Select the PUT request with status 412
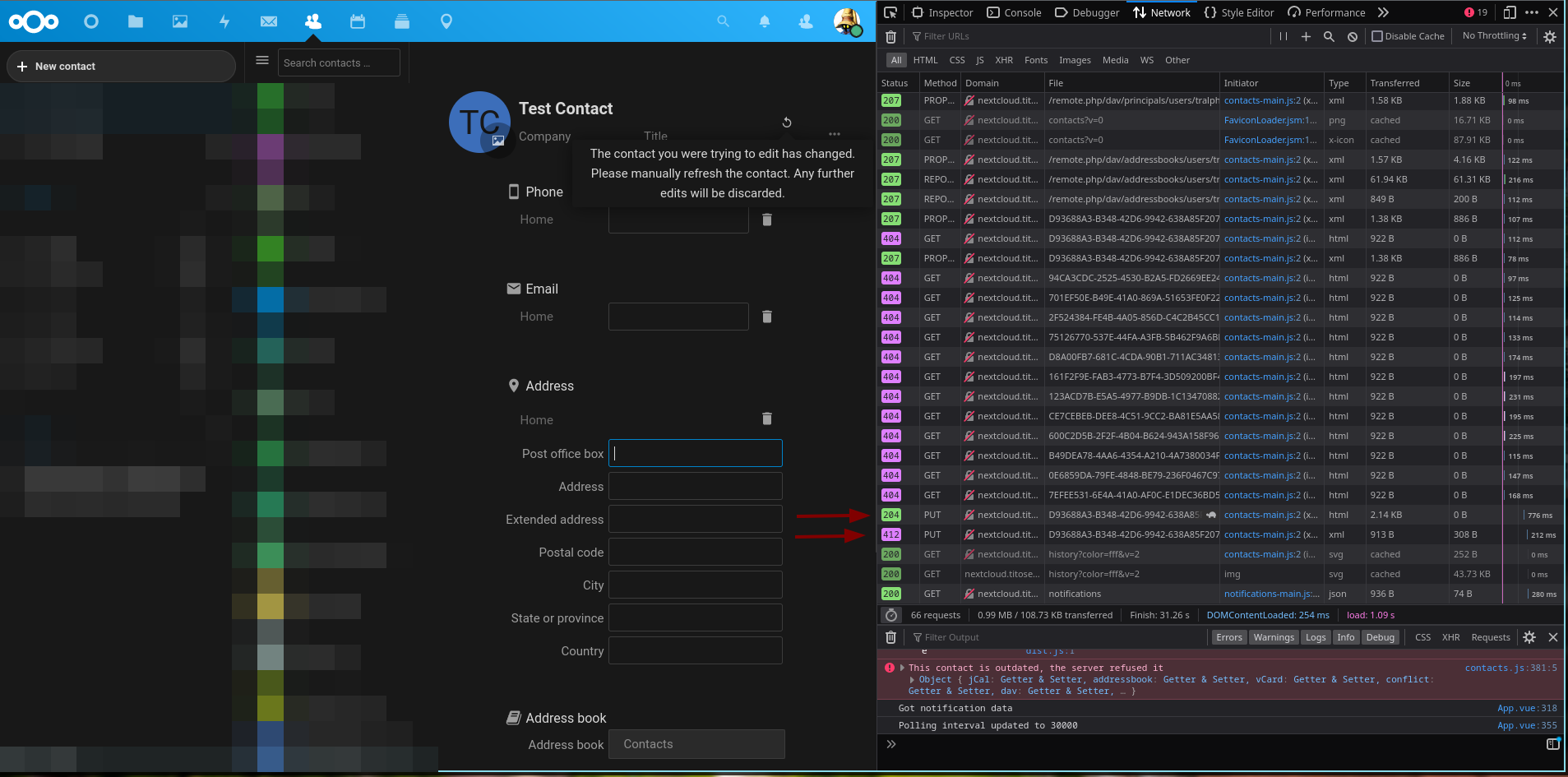This screenshot has height=777, width=1568. (1220, 534)
